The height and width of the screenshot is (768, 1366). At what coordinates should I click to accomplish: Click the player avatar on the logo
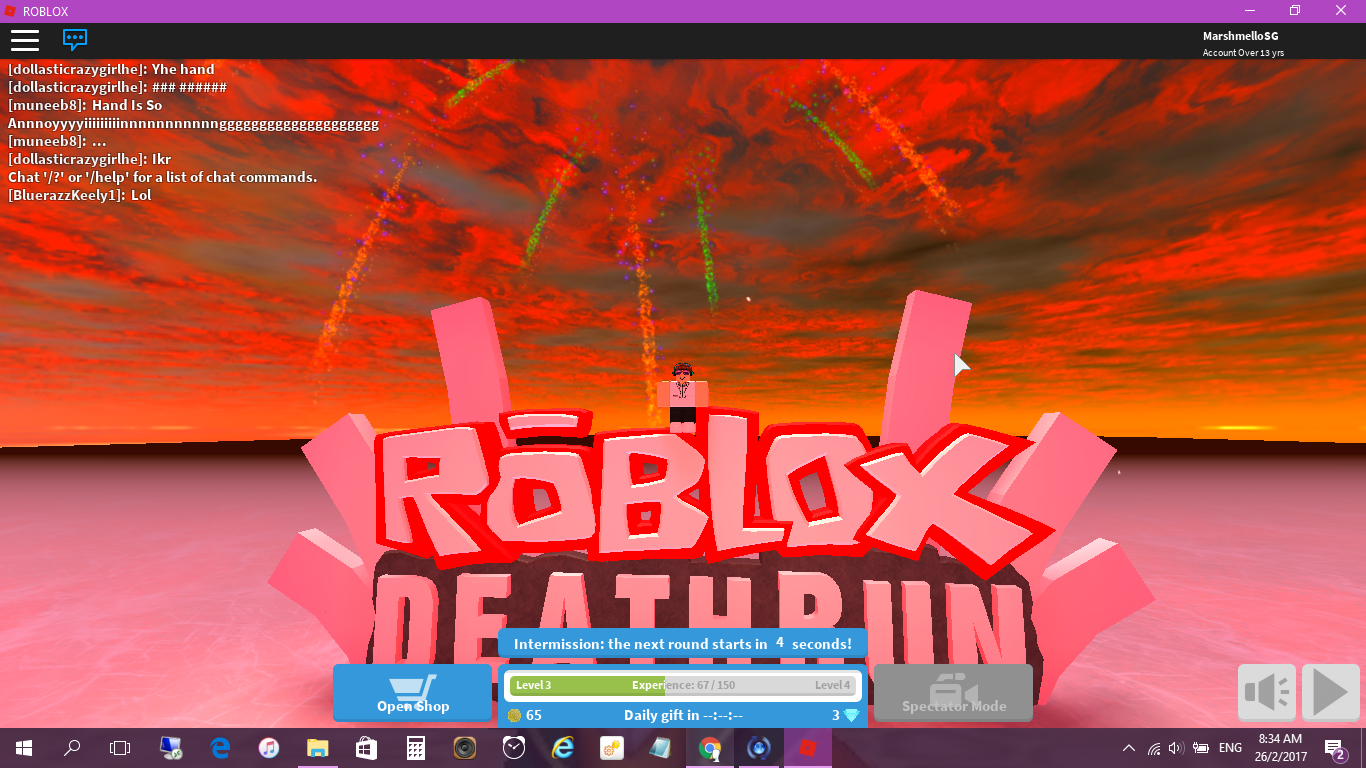(683, 396)
